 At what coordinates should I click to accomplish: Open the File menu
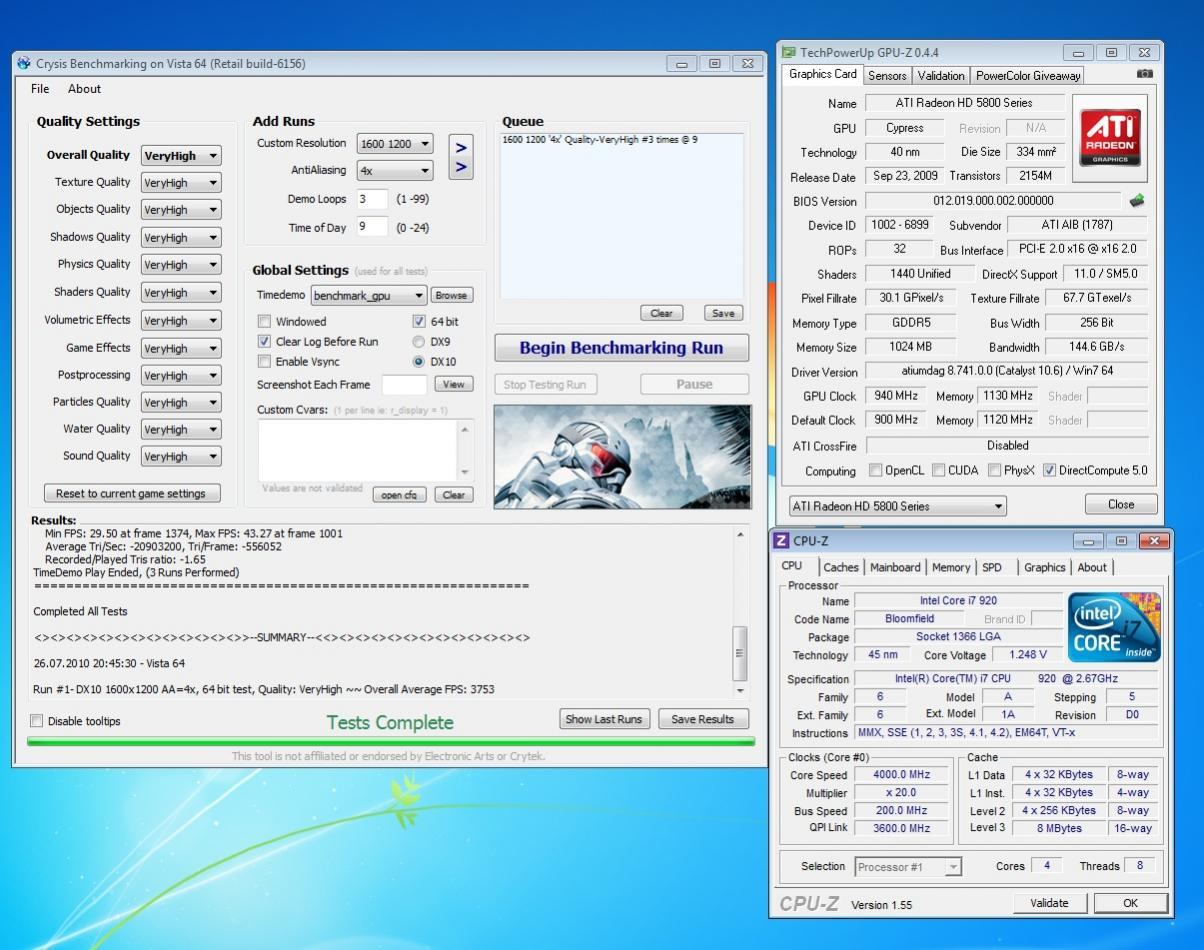[x=40, y=89]
